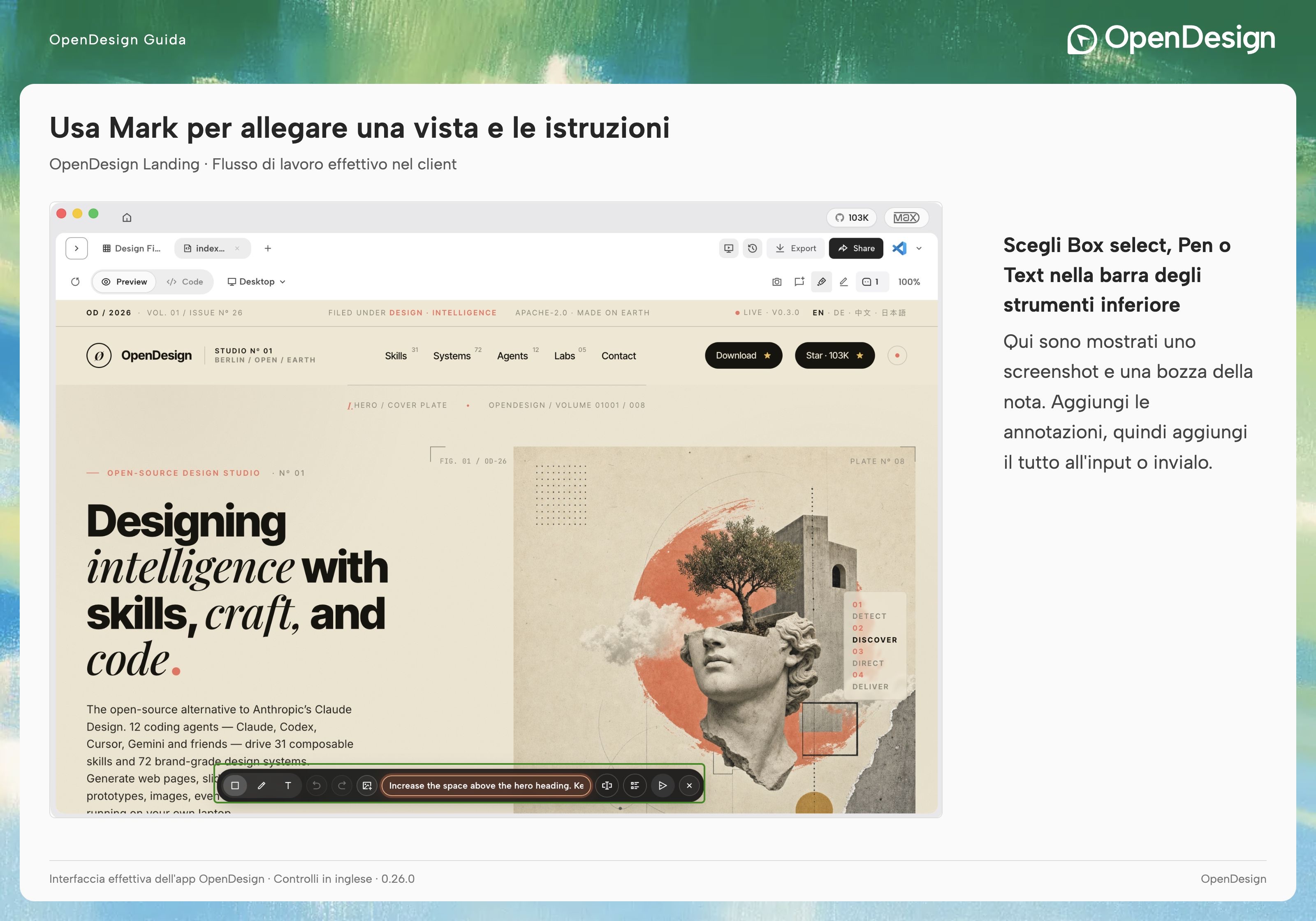Select the Pen tool in annotation bar
The height and width of the screenshot is (921, 1316).
(x=262, y=785)
